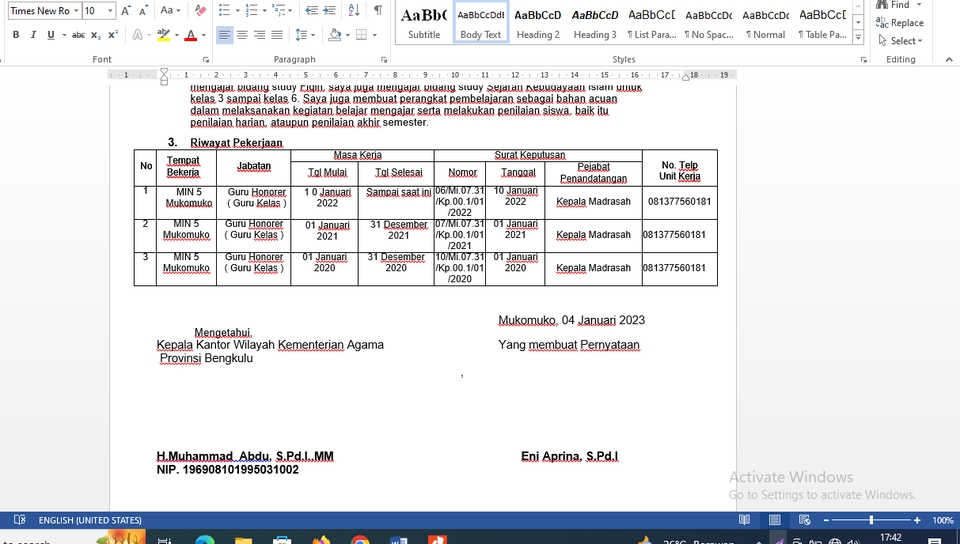Viewport: 960px width, 544px height.
Task: Click Decrease Indent icon
Action: point(312,10)
